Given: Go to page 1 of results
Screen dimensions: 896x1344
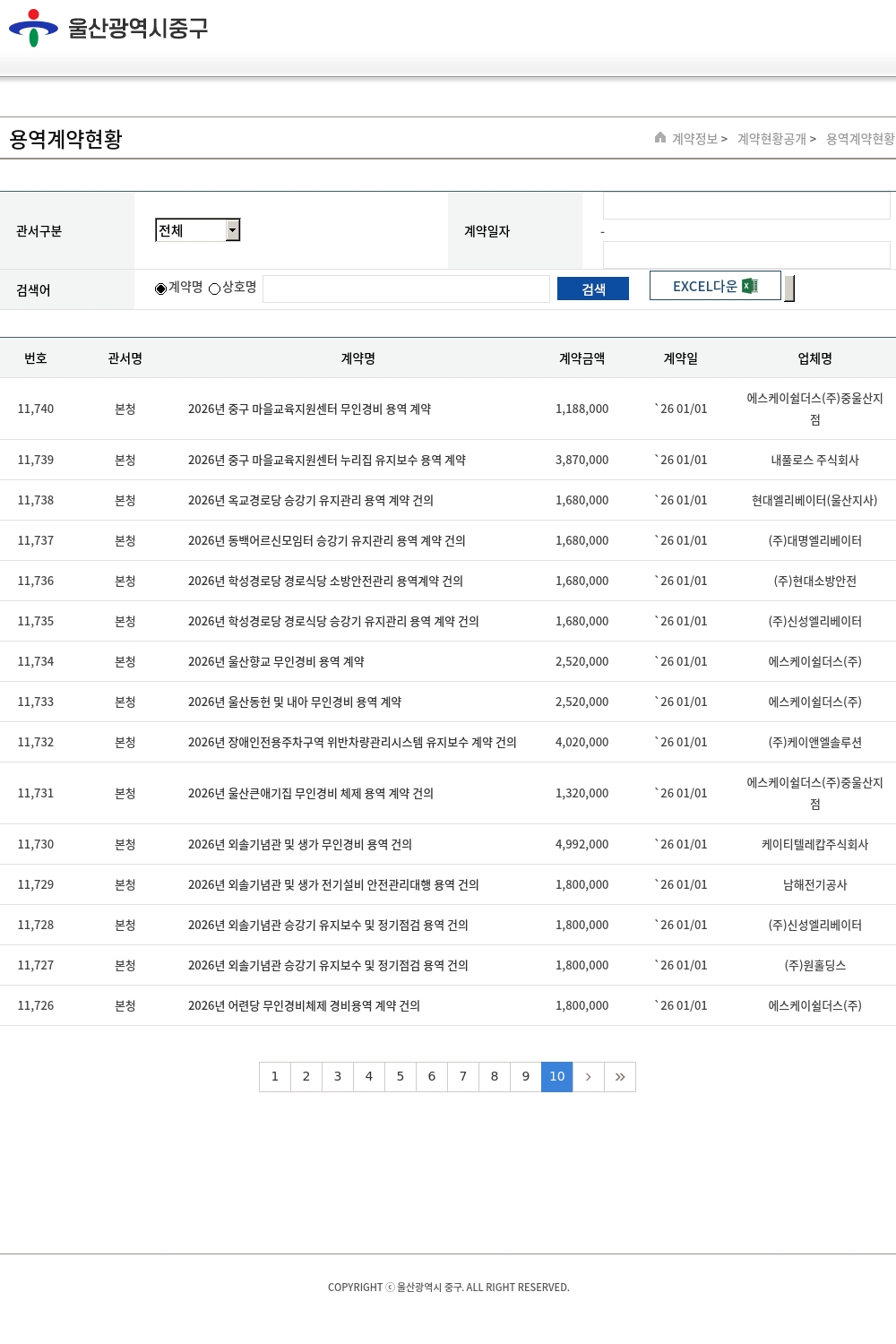Looking at the screenshot, I should [275, 1077].
